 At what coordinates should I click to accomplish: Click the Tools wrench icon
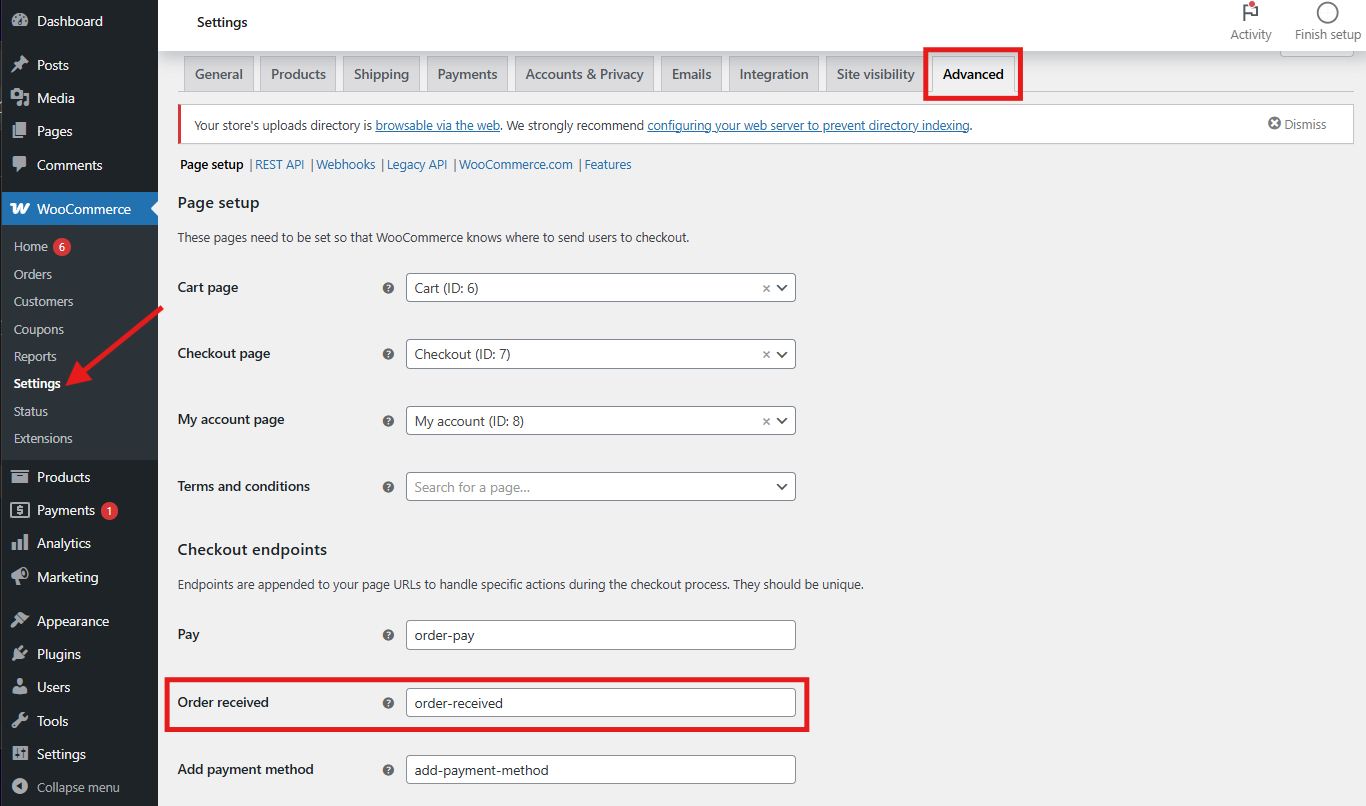[x=19, y=721]
